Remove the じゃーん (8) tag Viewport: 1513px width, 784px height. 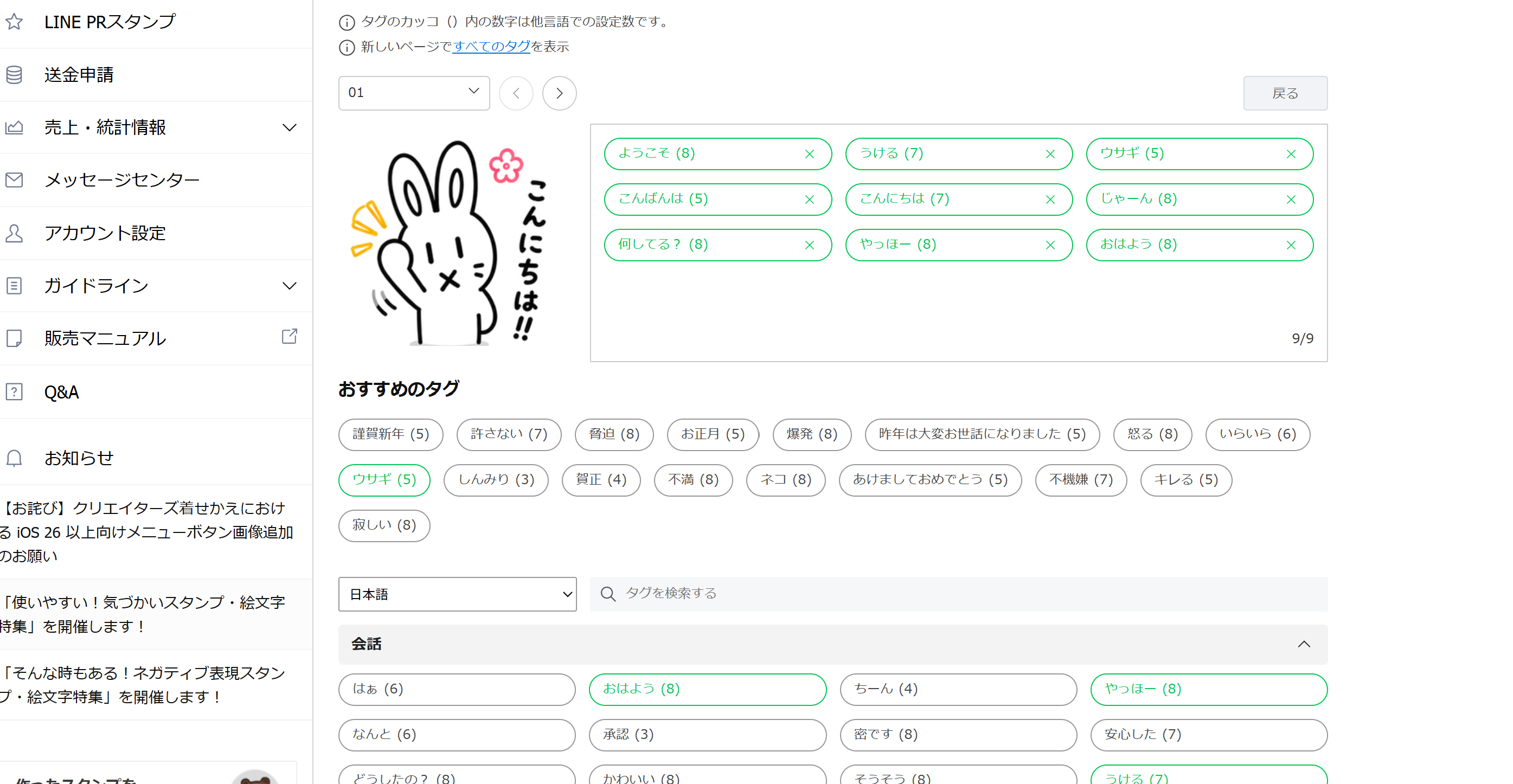[1291, 200]
